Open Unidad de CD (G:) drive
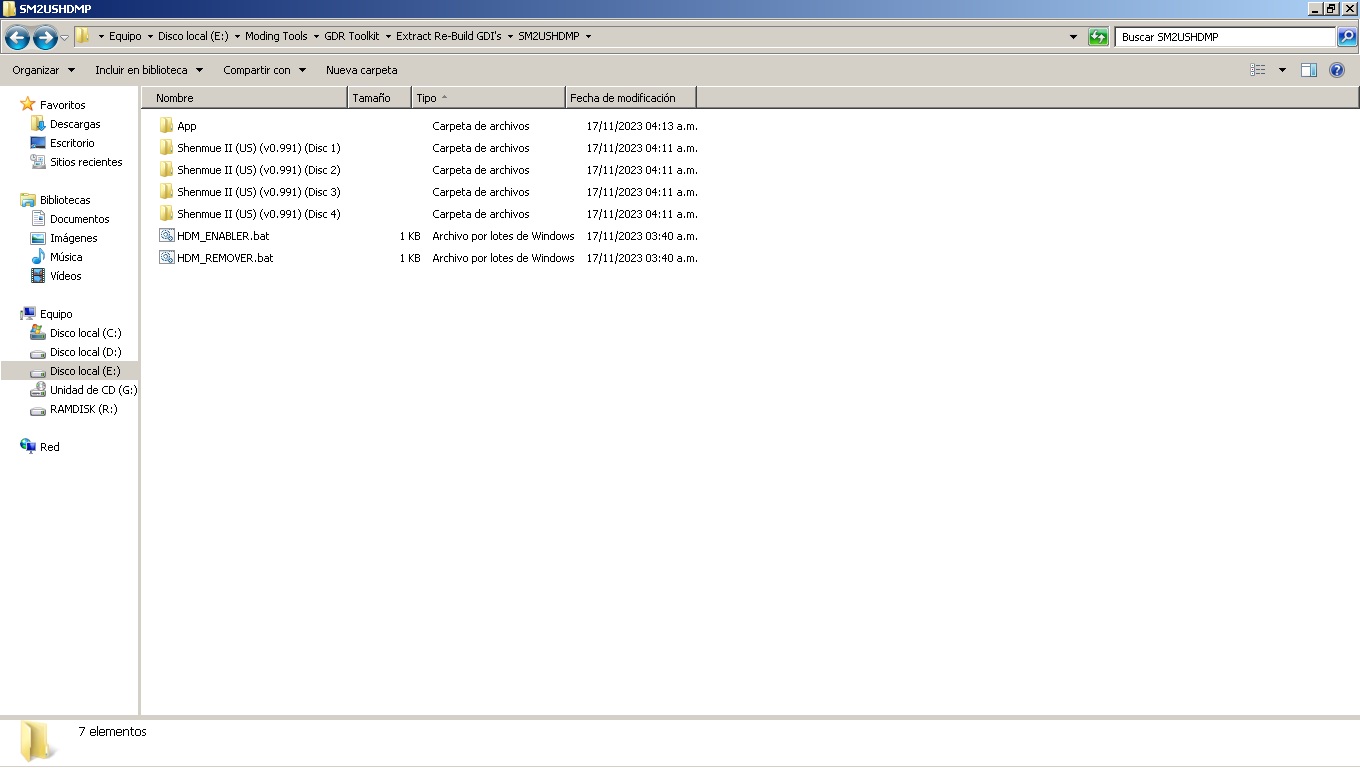Viewport: 1360px width, 768px height. (93, 390)
